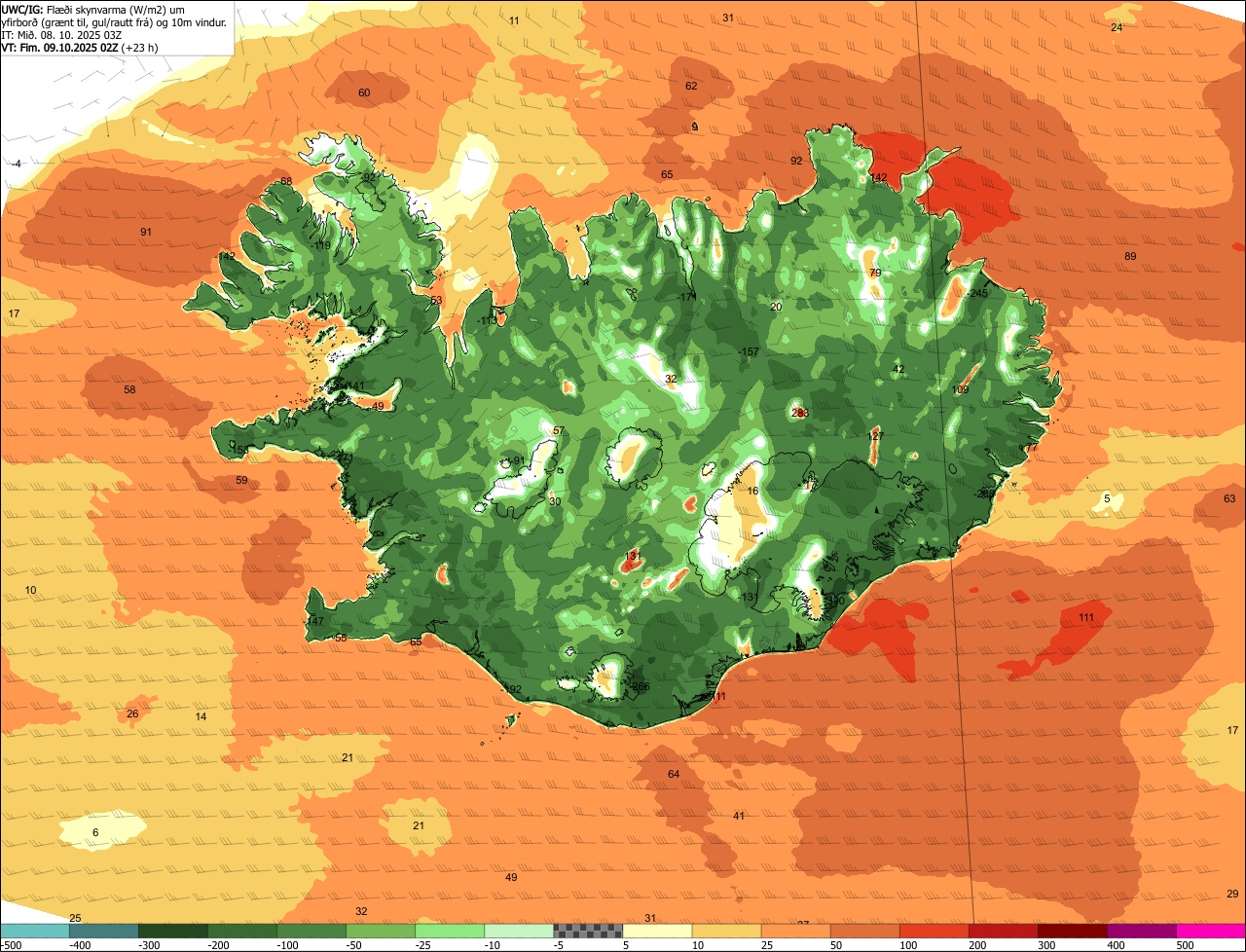Select the legend swatch between 10 and 25
1246x952 pixels.
pos(725,931)
